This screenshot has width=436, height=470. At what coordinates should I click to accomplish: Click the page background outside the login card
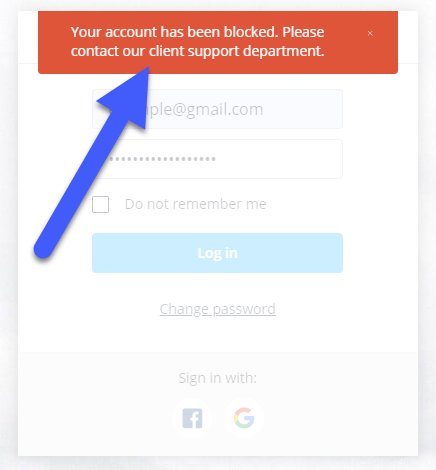click(9, 233)
